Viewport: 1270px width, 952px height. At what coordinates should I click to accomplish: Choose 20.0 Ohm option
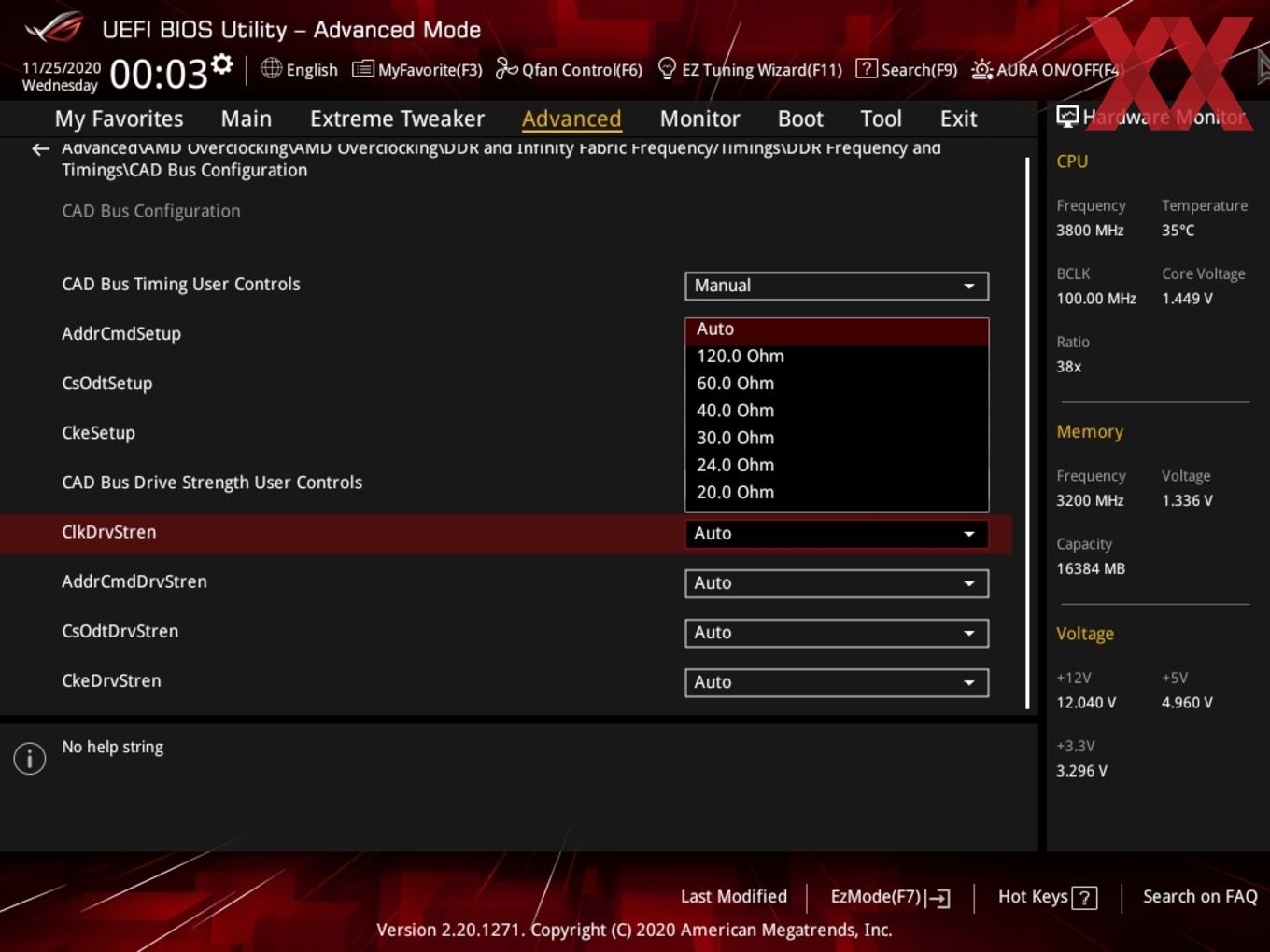[837, 492]
